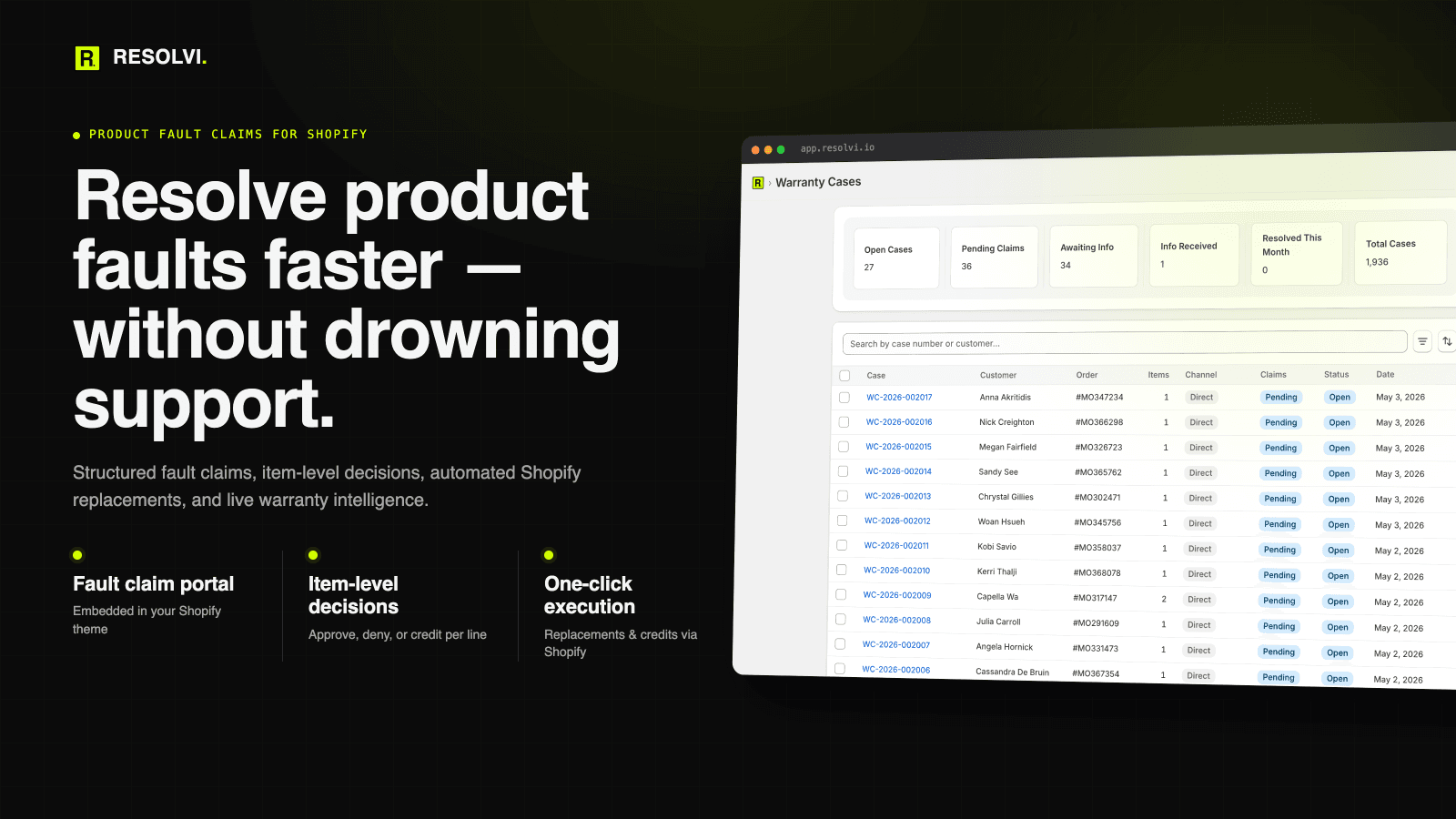Click customer name Julia Carroll
The width and height of the screenshot is (1456, 819).
point(998,622)
